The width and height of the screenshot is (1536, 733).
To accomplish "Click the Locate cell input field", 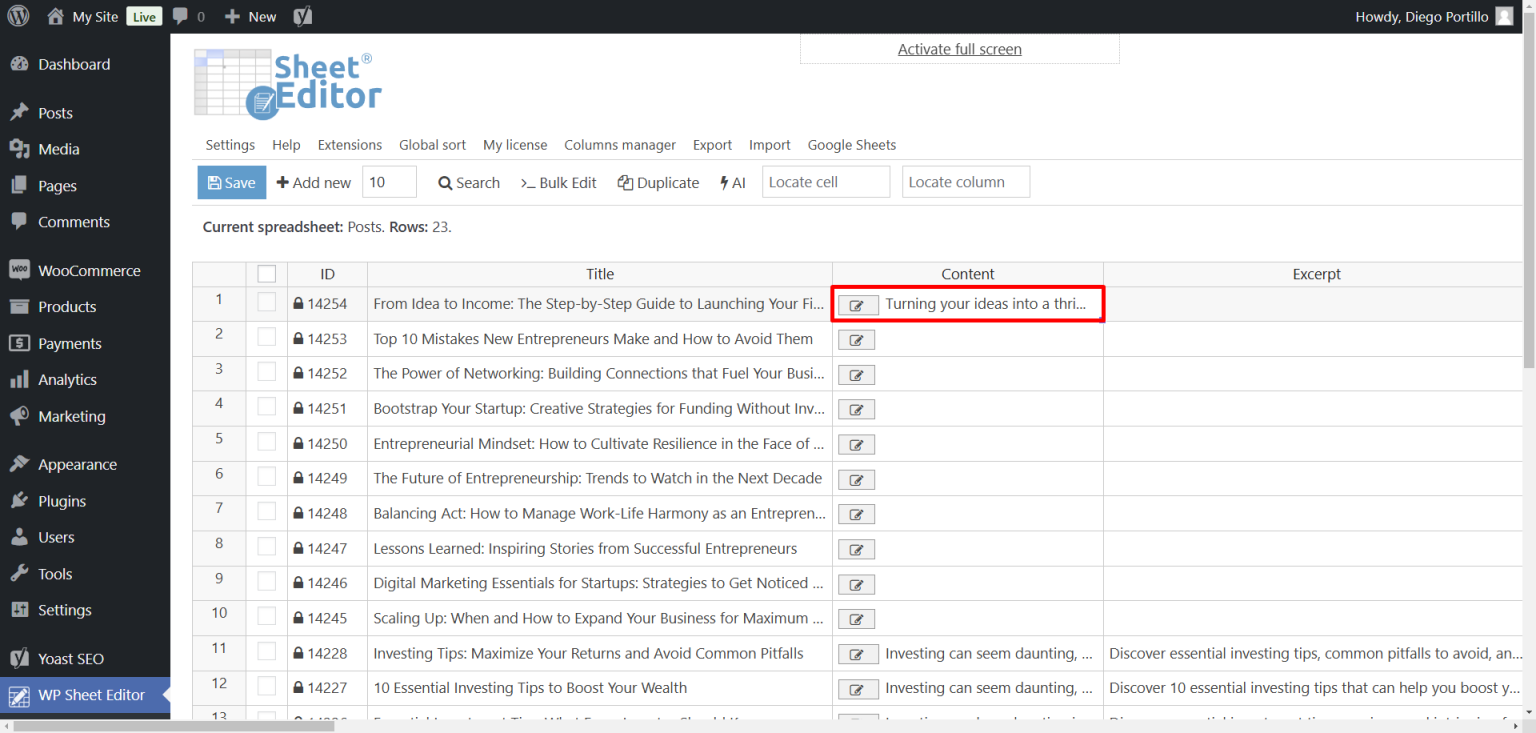I will point(825,181).
